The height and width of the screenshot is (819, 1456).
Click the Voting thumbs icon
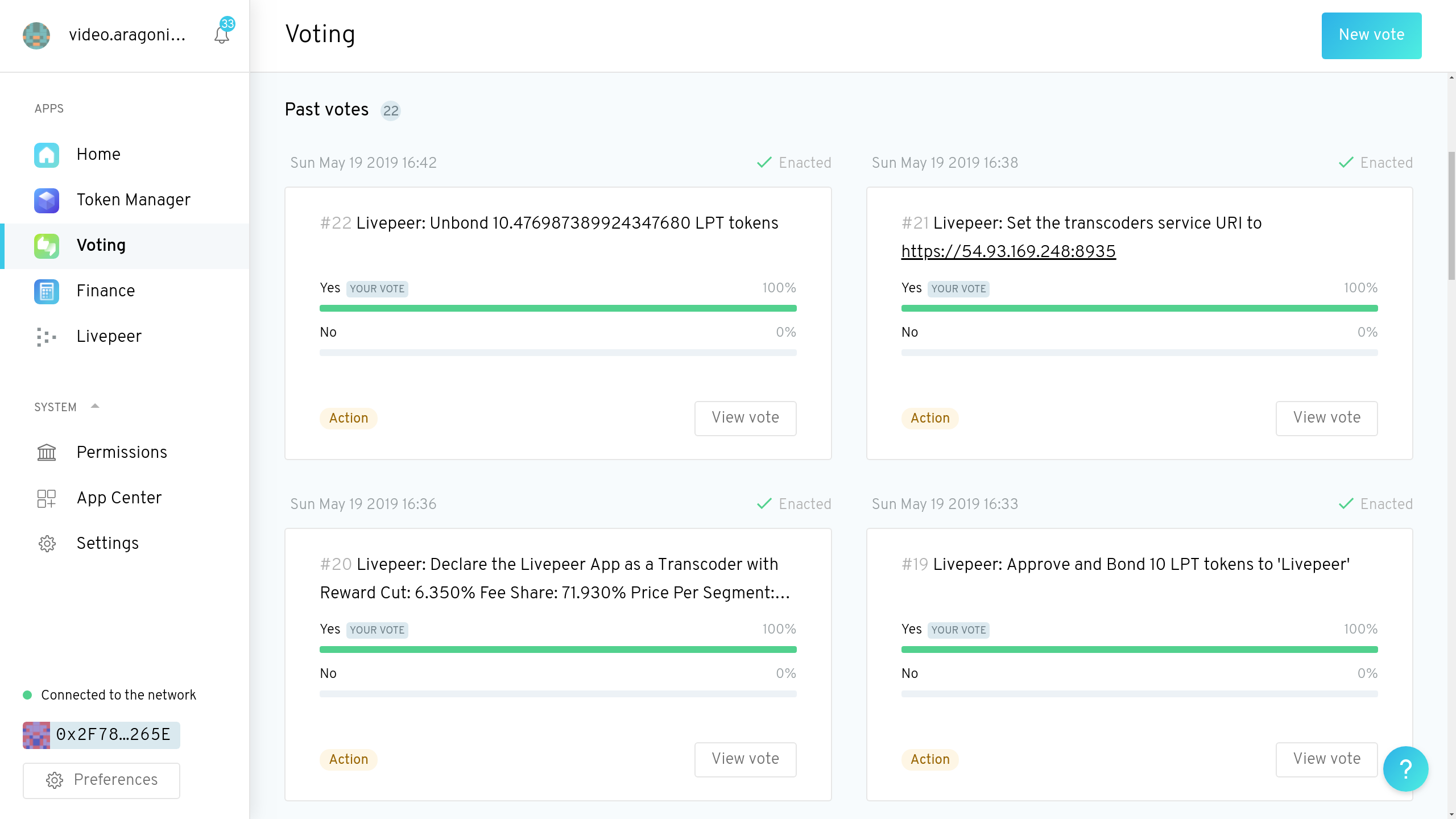click(47, 246)
